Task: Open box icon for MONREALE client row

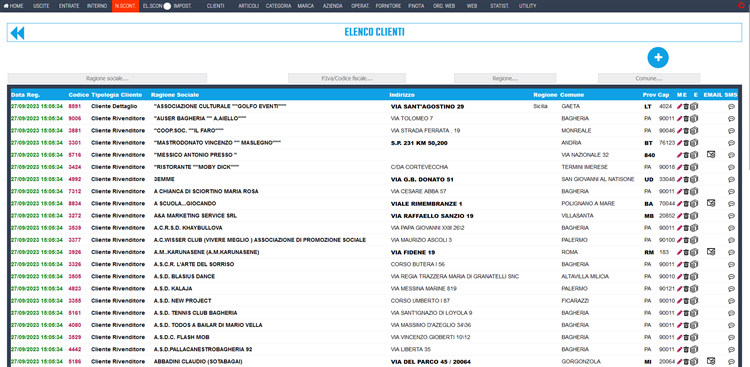Action: coord(694,131)
